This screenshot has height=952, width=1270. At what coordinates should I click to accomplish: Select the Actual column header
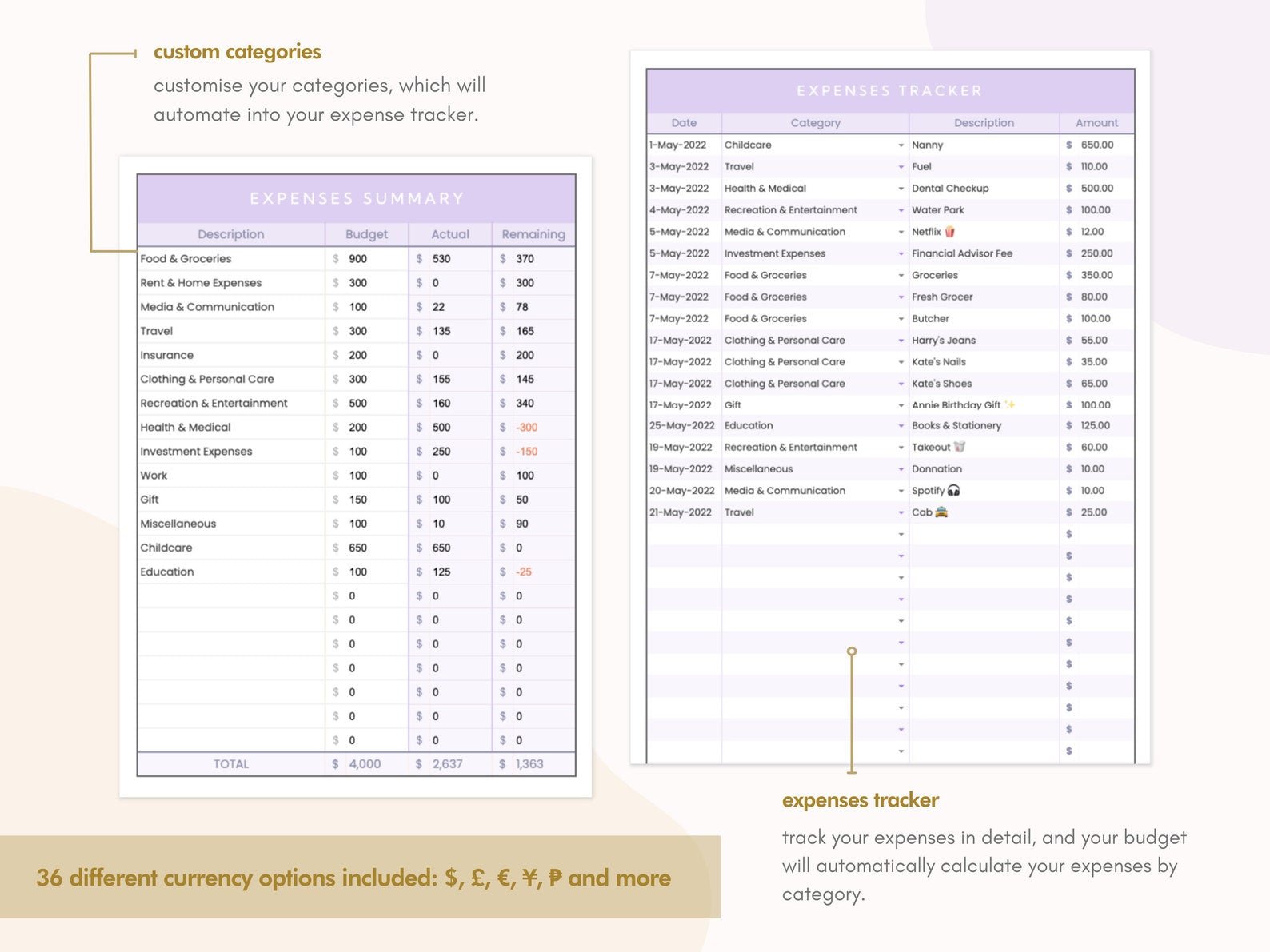click(450, 234)
